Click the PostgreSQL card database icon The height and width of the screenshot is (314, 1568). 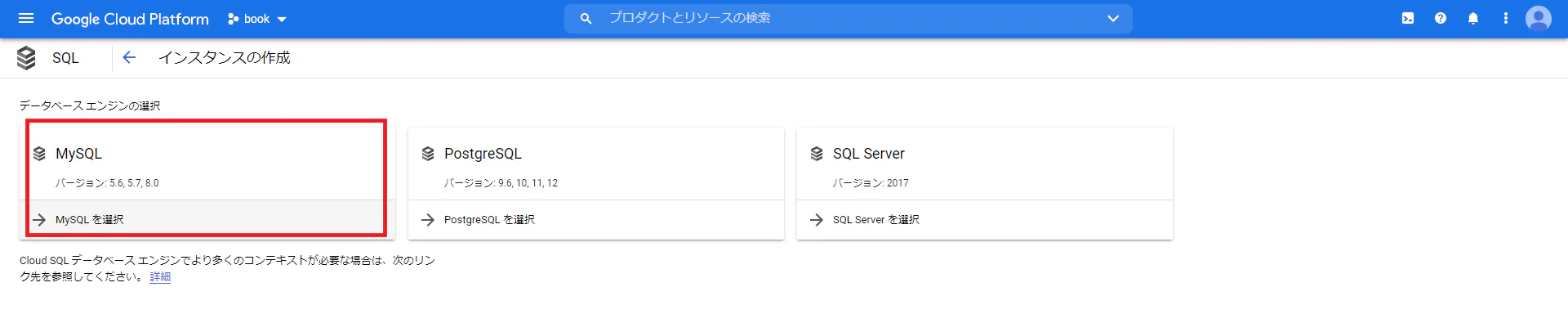428,154
